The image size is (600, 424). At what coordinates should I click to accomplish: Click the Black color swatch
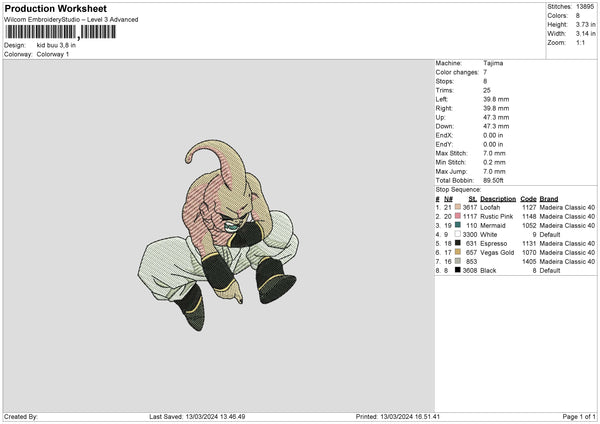(458, 270)
